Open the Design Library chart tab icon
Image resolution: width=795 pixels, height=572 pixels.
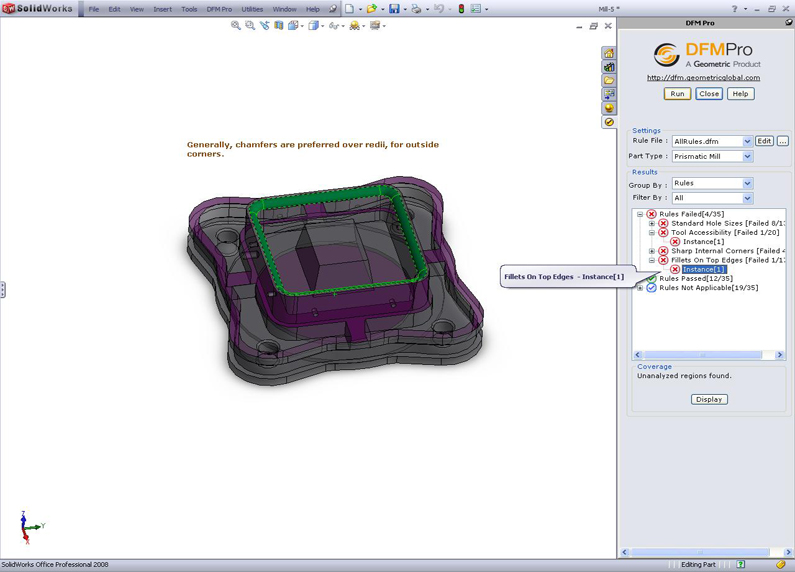[x=609, y=67]
